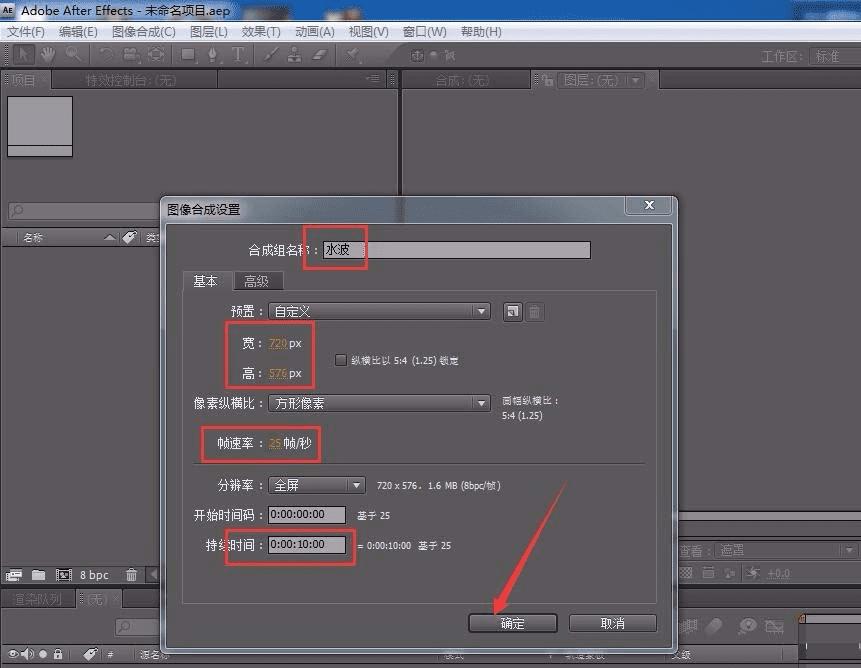Click the interpret footage icon in Project panel

point(14,575)
